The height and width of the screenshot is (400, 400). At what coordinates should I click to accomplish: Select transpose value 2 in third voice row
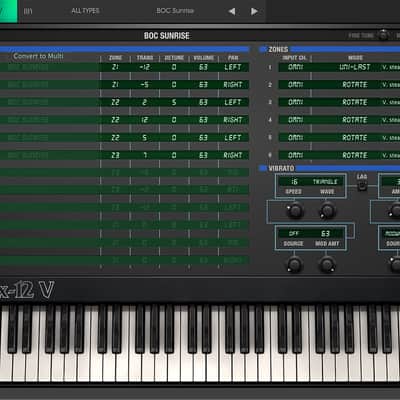145,102
